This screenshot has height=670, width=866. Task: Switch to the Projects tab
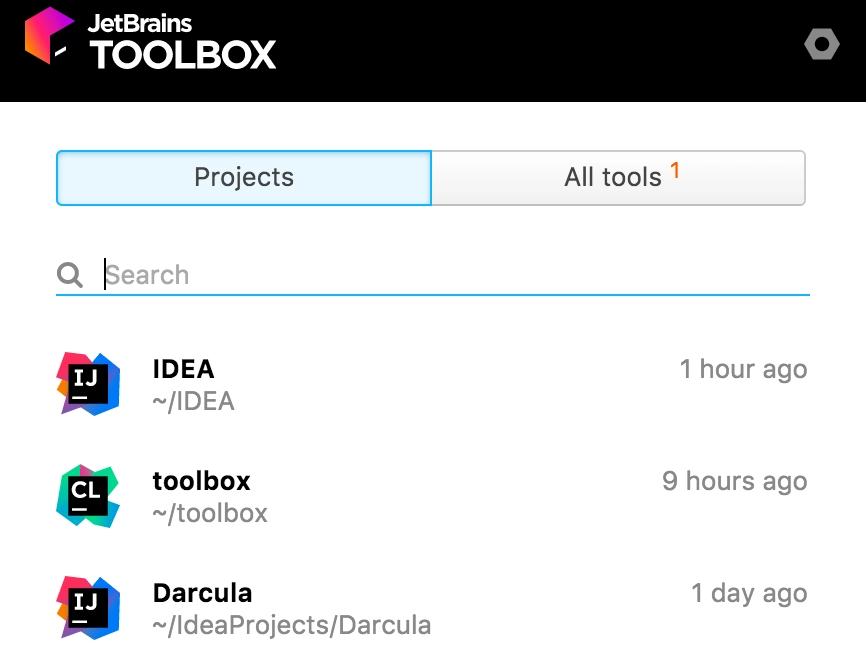(244, 177)
